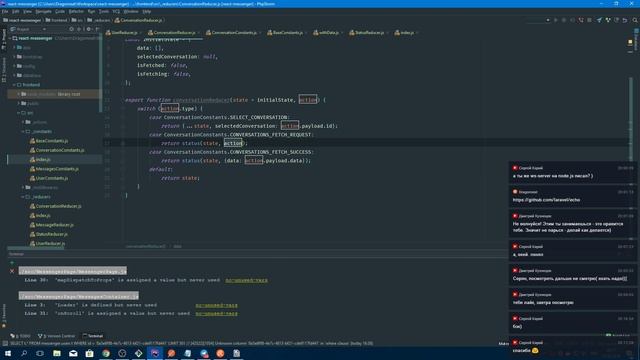Open the Code menu
Image resolution: width=640 pixels, height=360 pixels.
[x=60, y=11]
